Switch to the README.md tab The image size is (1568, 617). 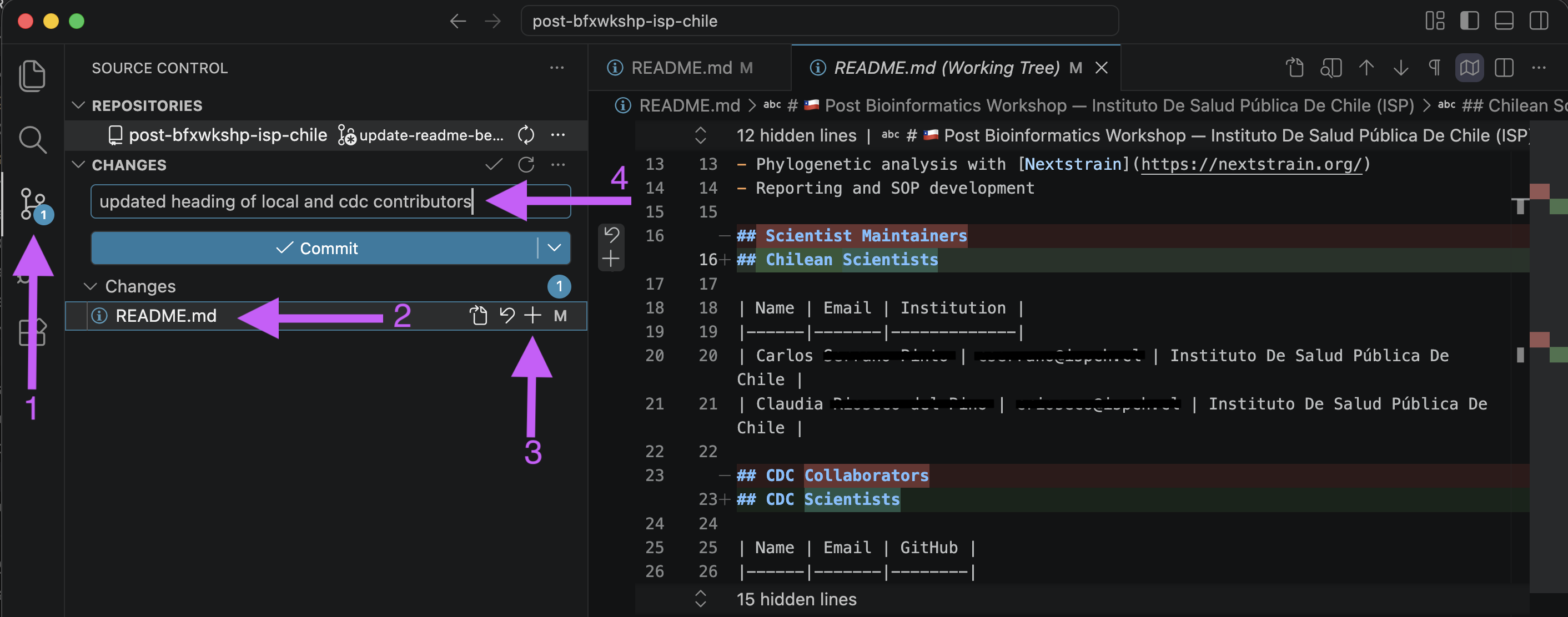(681, 68)
